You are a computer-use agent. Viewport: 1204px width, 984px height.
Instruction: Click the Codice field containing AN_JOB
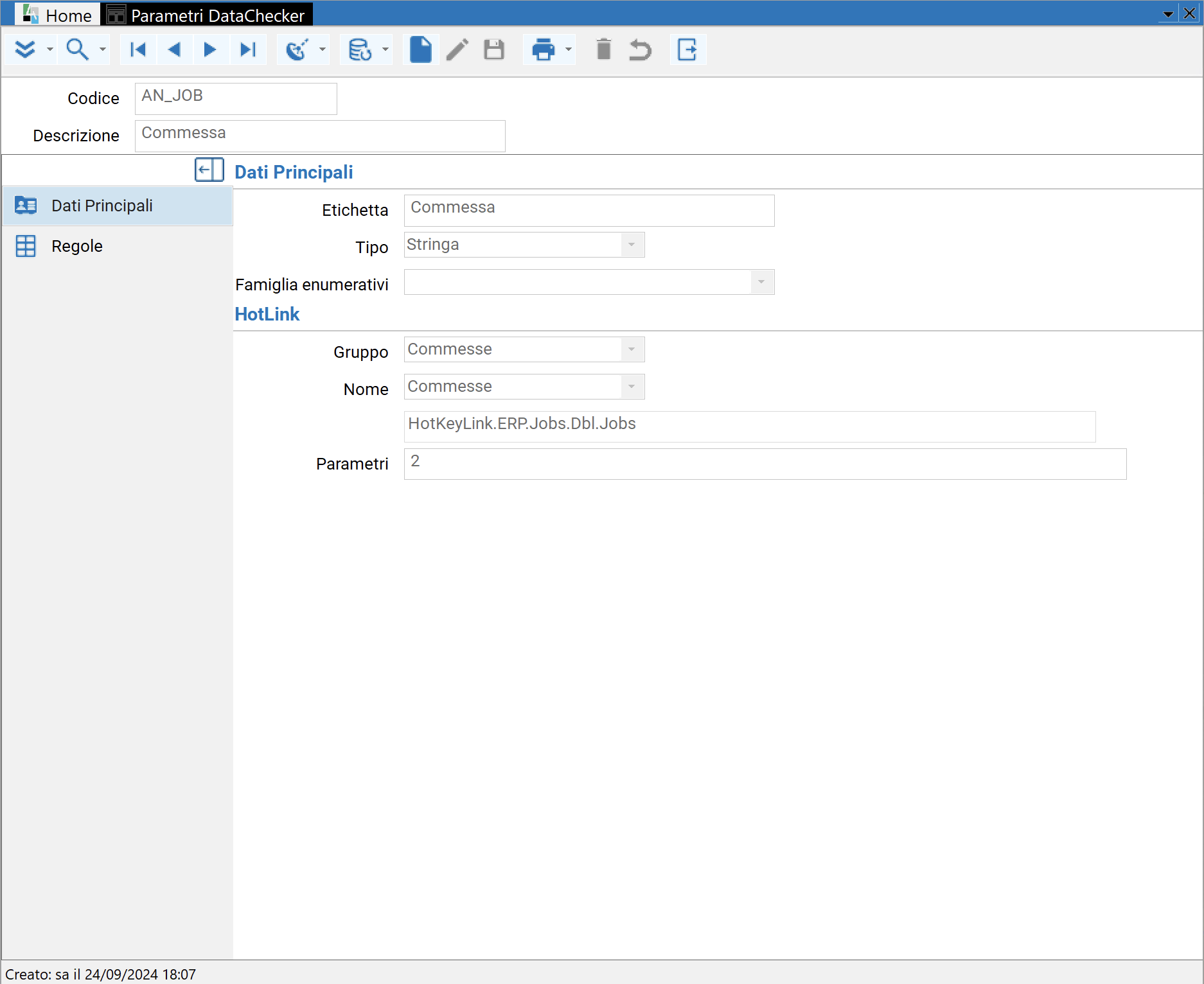pyautogui.click(x=236, y=98)
